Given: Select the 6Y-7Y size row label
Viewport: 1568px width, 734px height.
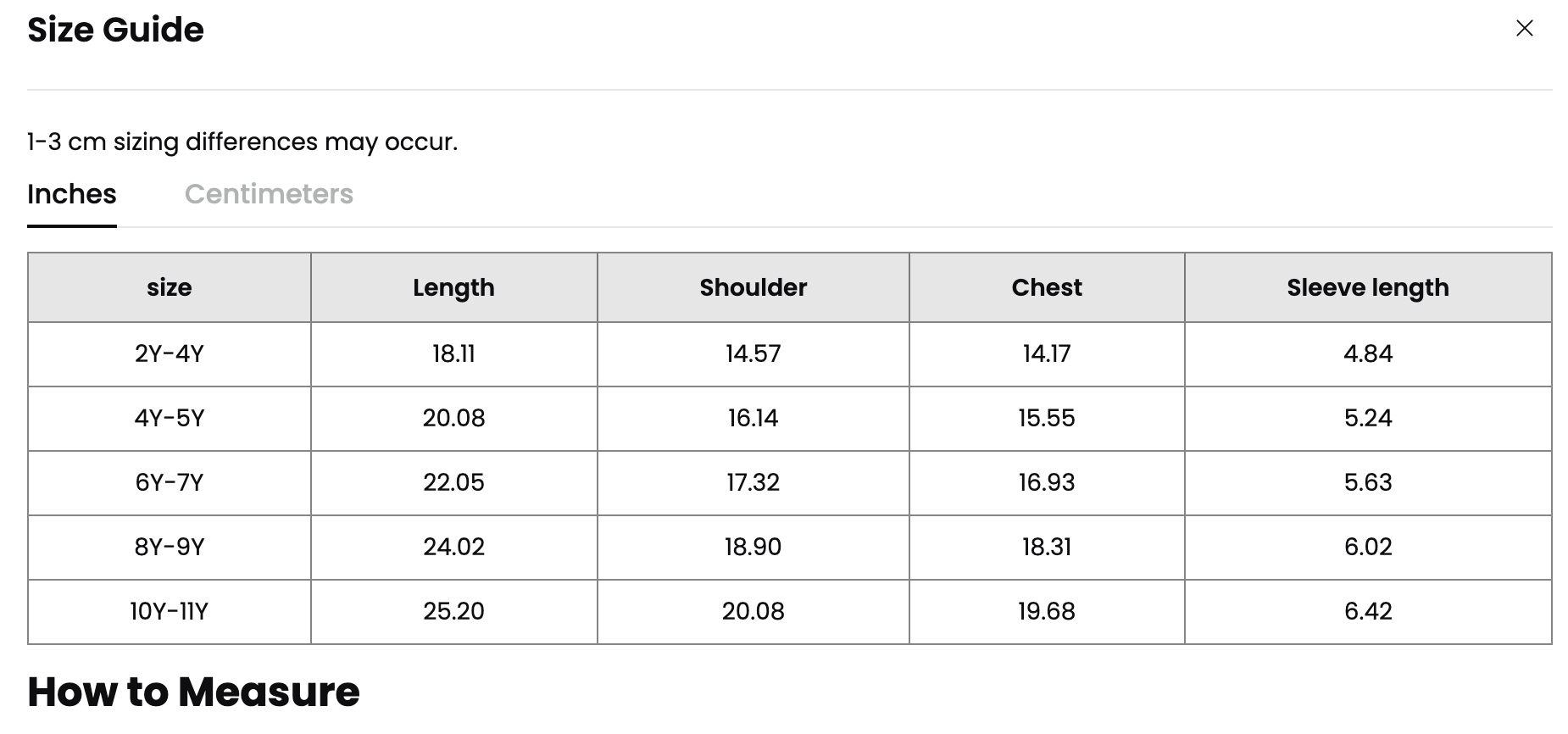Looking at the screenshot, I should [170, 482].
